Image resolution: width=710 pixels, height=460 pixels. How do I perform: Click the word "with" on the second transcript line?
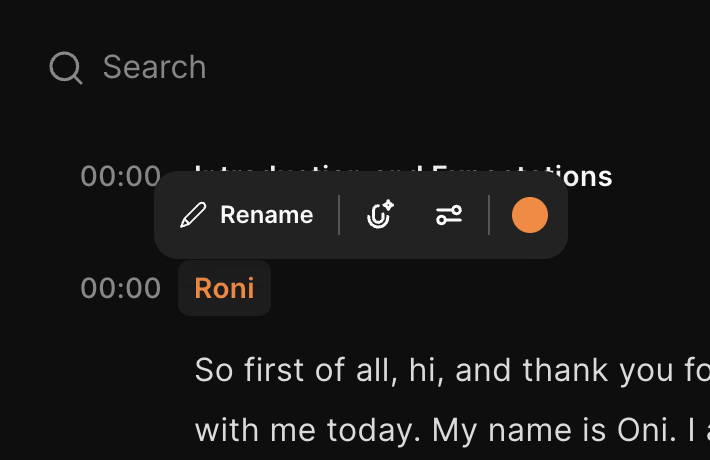pos(224,431)
